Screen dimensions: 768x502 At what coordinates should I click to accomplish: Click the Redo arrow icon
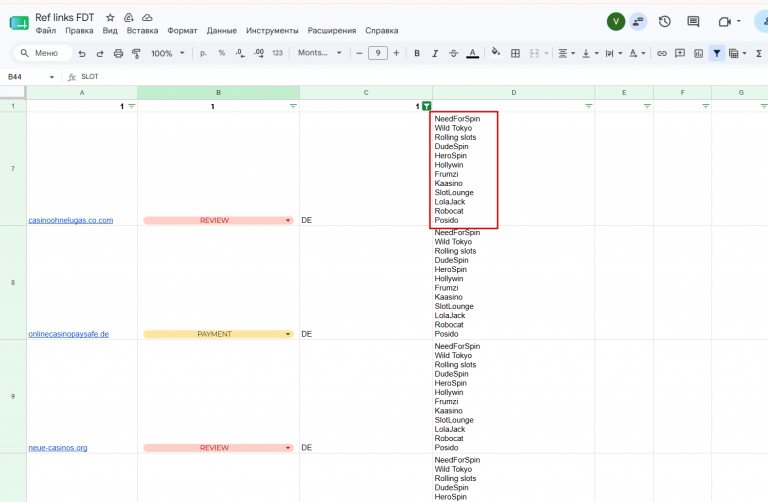pos(100,53)
